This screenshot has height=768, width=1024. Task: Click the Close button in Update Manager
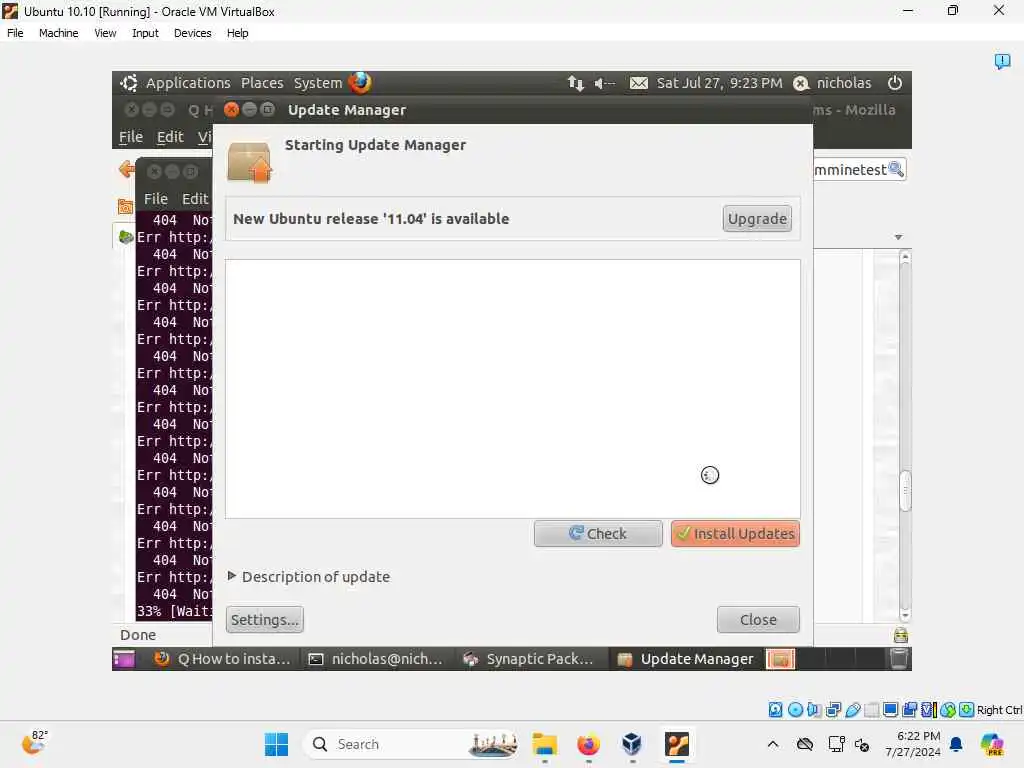[x=758, y=620]
